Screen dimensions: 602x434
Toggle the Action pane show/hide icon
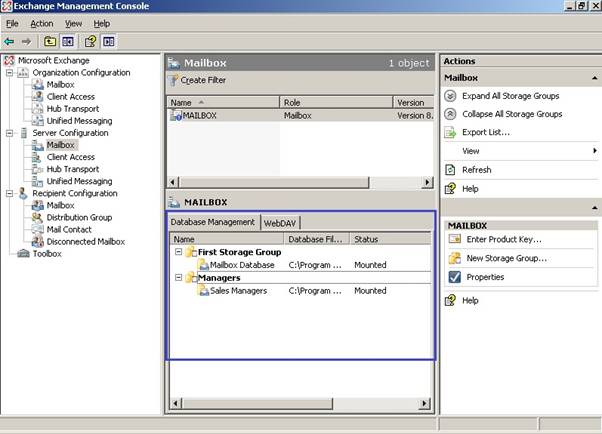[x=109, y=41]
